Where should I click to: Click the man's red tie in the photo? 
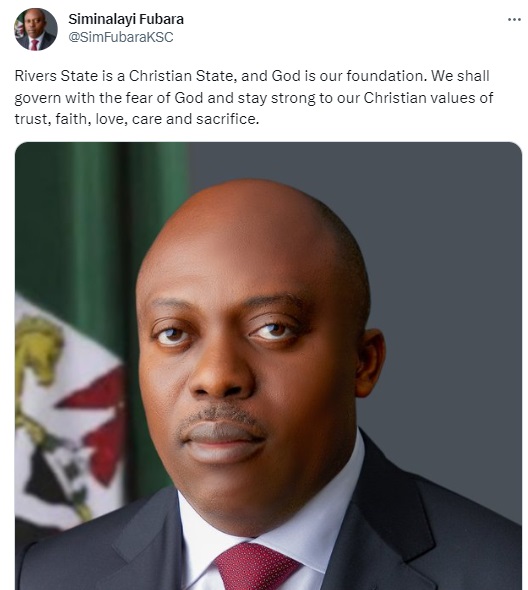click(256, 566)
